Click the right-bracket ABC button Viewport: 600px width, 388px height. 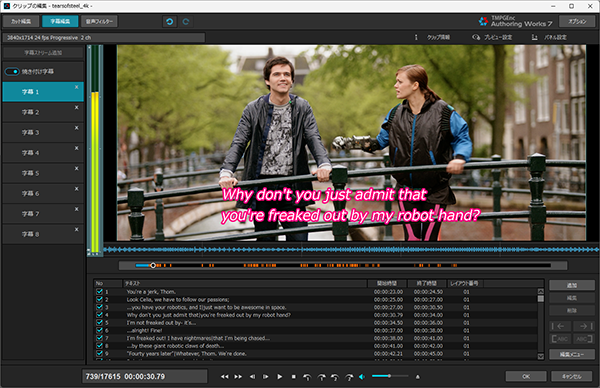pos(584,339)
